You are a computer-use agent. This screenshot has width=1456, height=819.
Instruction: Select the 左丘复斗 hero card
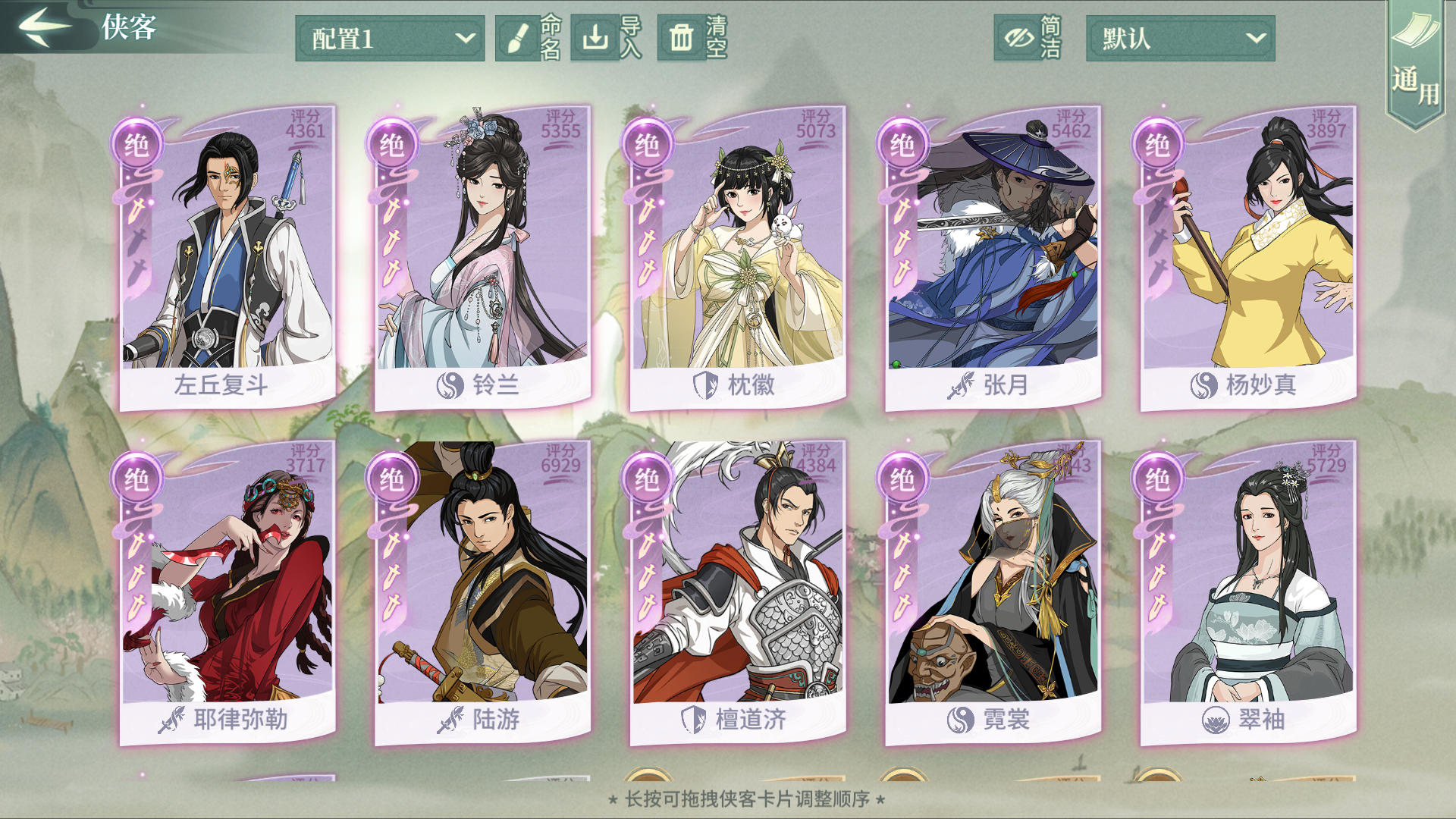coord(227,258)
